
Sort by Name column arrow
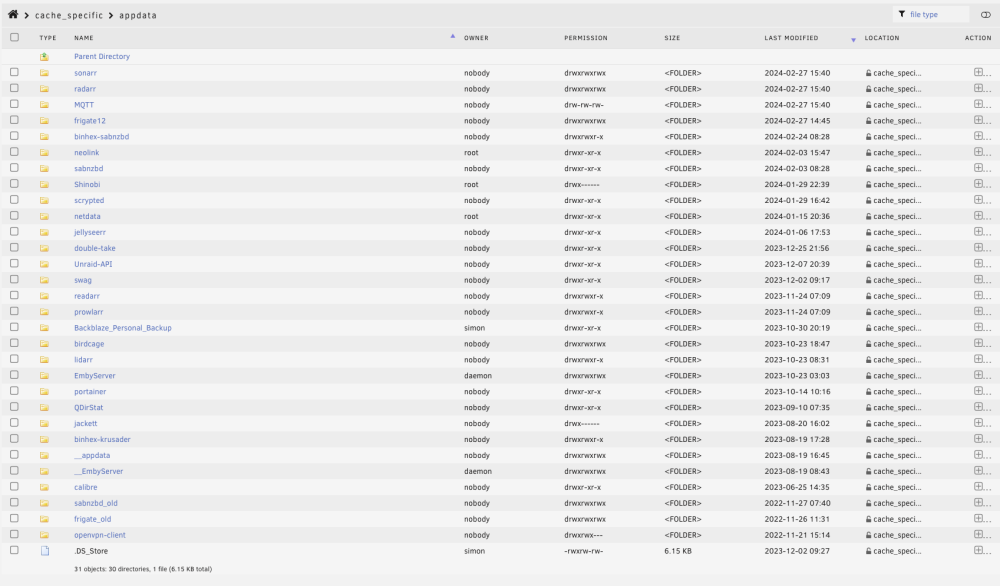tap(453, 36)
